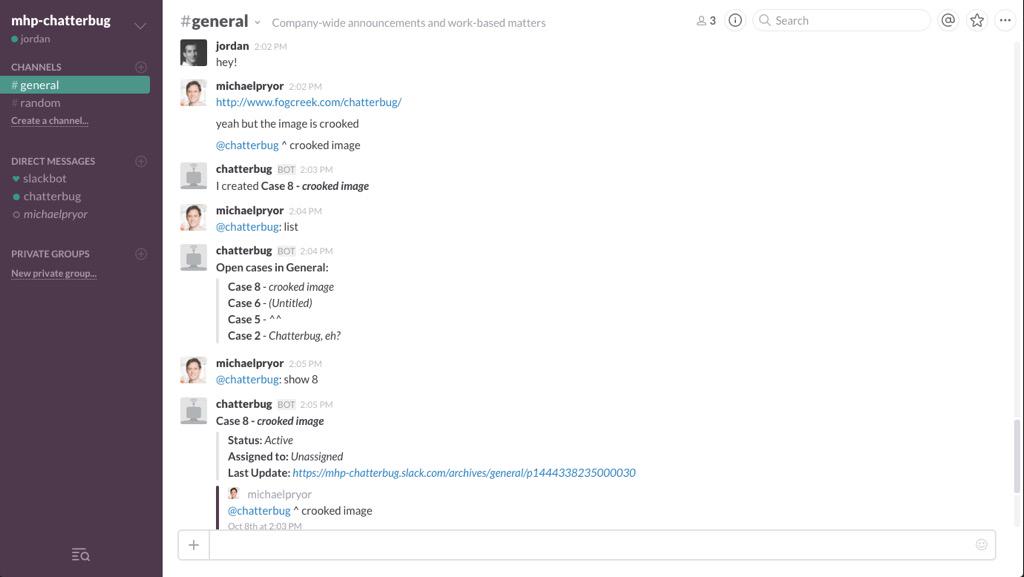Open more options ellipsis icon in header
Screen dimensions: 1024x577
[1005, 21]
